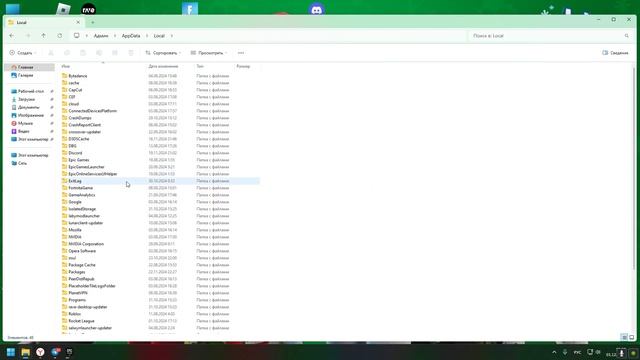640x360 pixels.
Task: Open the Просмотреть dropdown
Action: (x=209, y=53)
